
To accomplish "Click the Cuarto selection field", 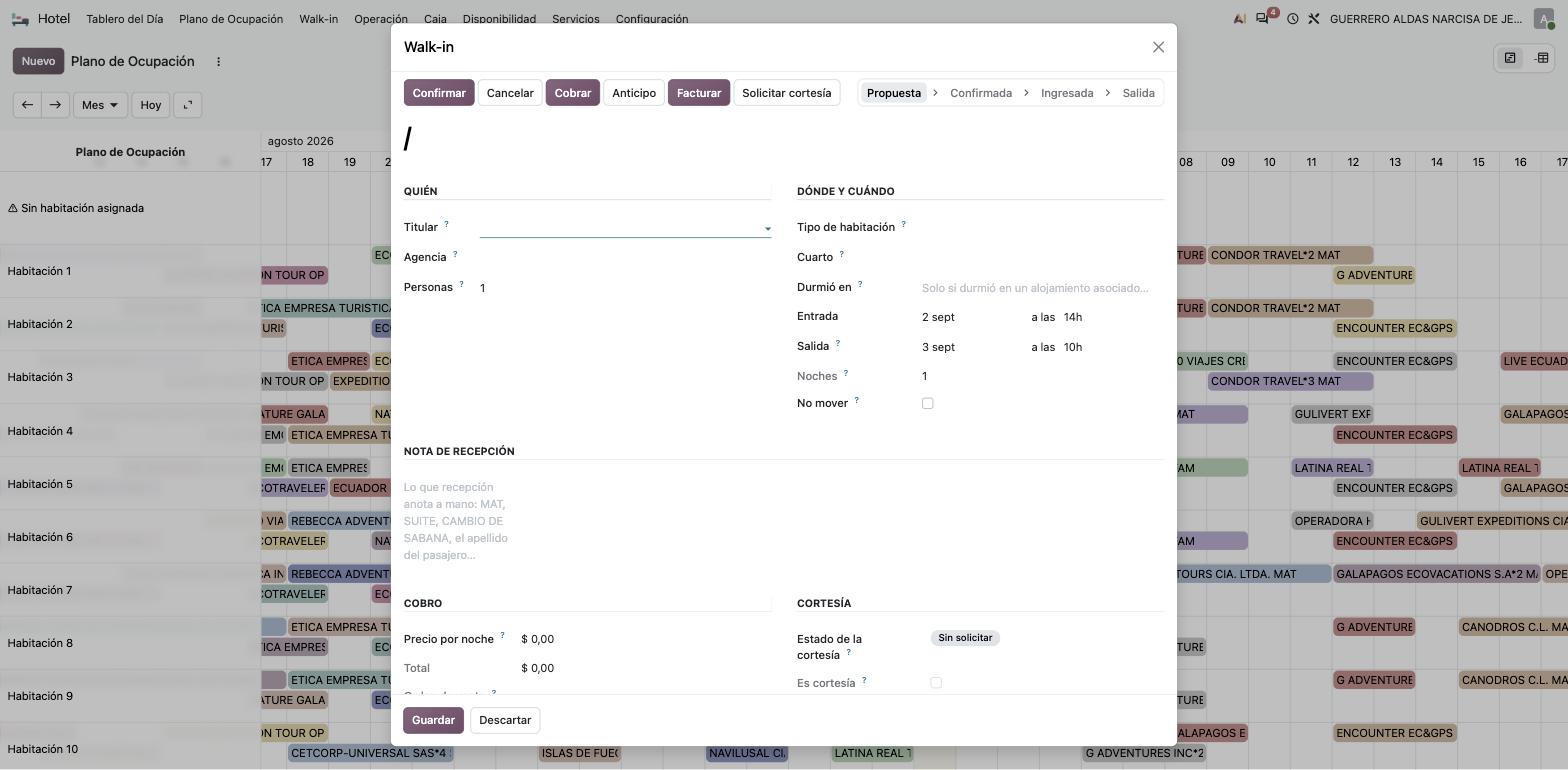I will pos(1043,258).
